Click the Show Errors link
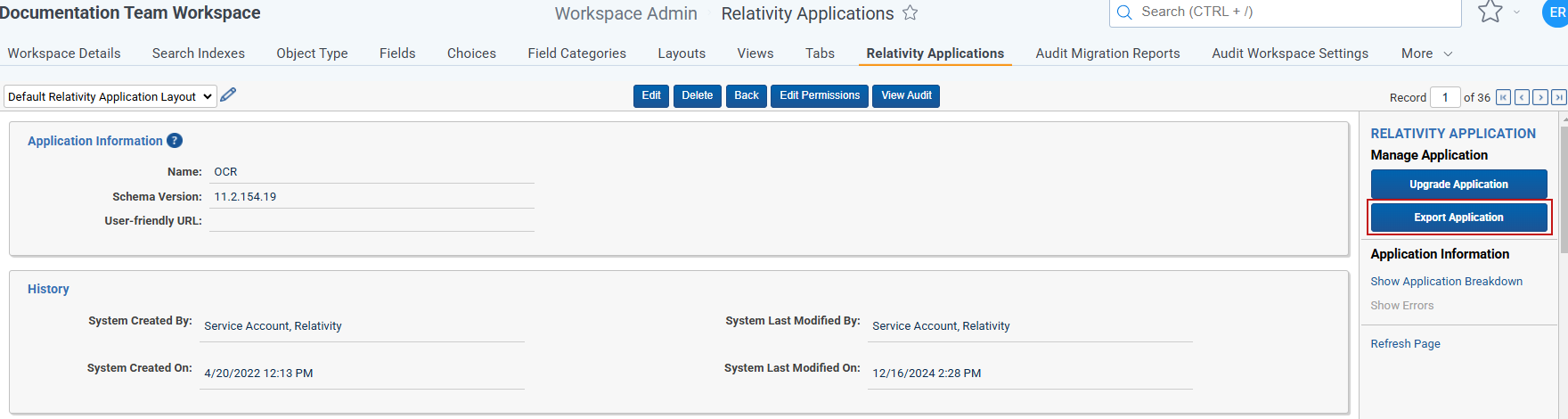Image resolution: width=1568 pixels, height=419 pixels. click(x=1401, y=305)
